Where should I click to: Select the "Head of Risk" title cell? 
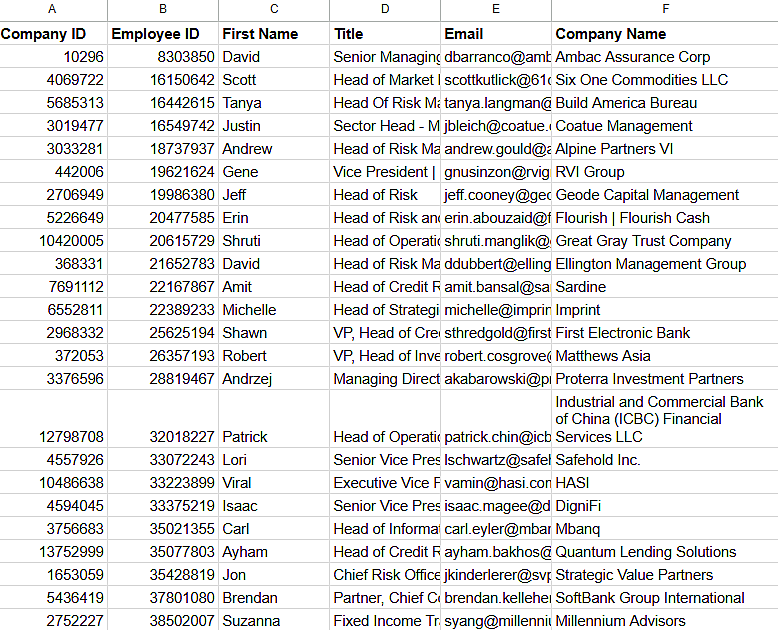(x=385, y=195)
